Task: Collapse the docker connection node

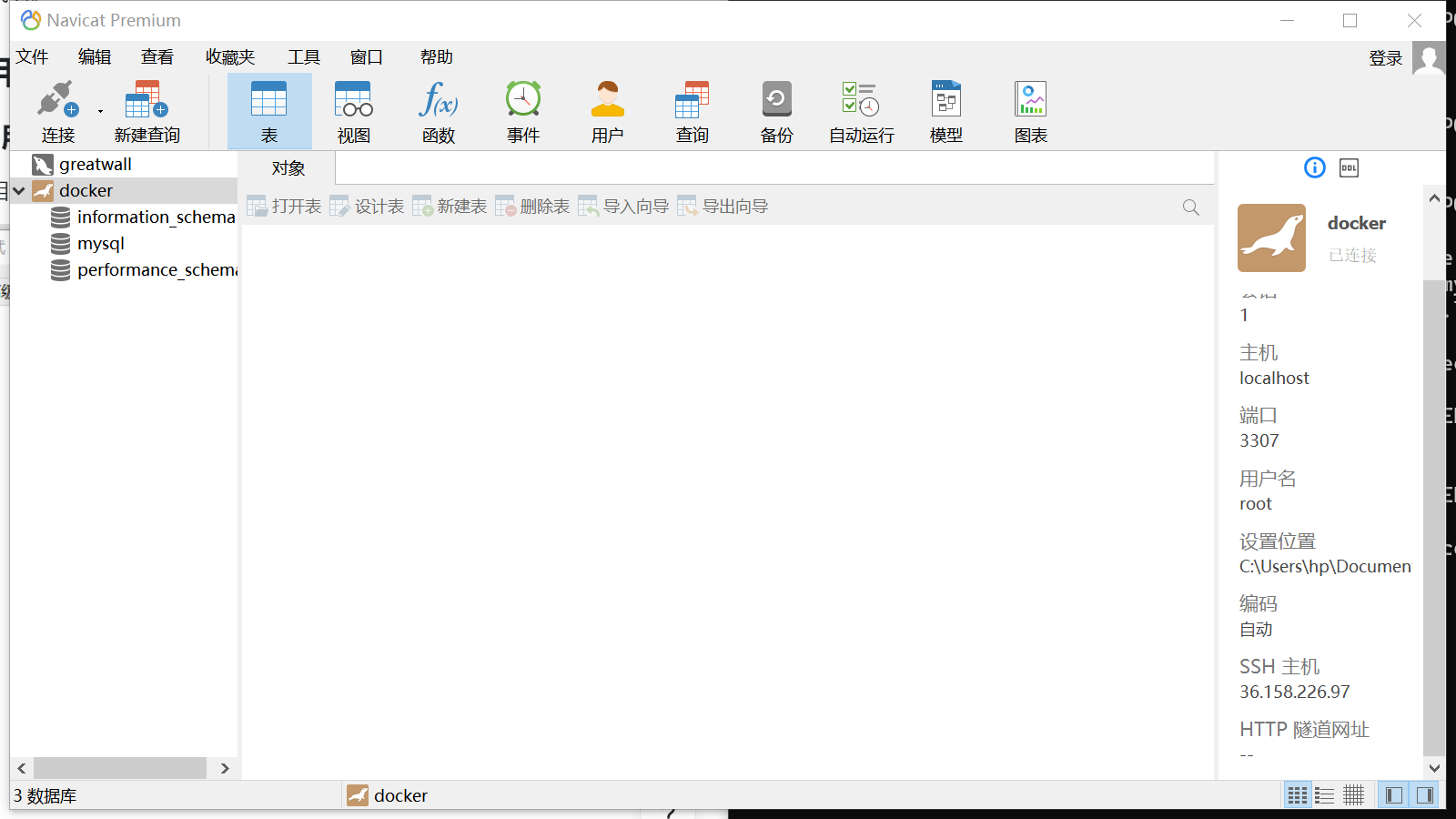Action: pyautogui.click(x=19, y=191)
